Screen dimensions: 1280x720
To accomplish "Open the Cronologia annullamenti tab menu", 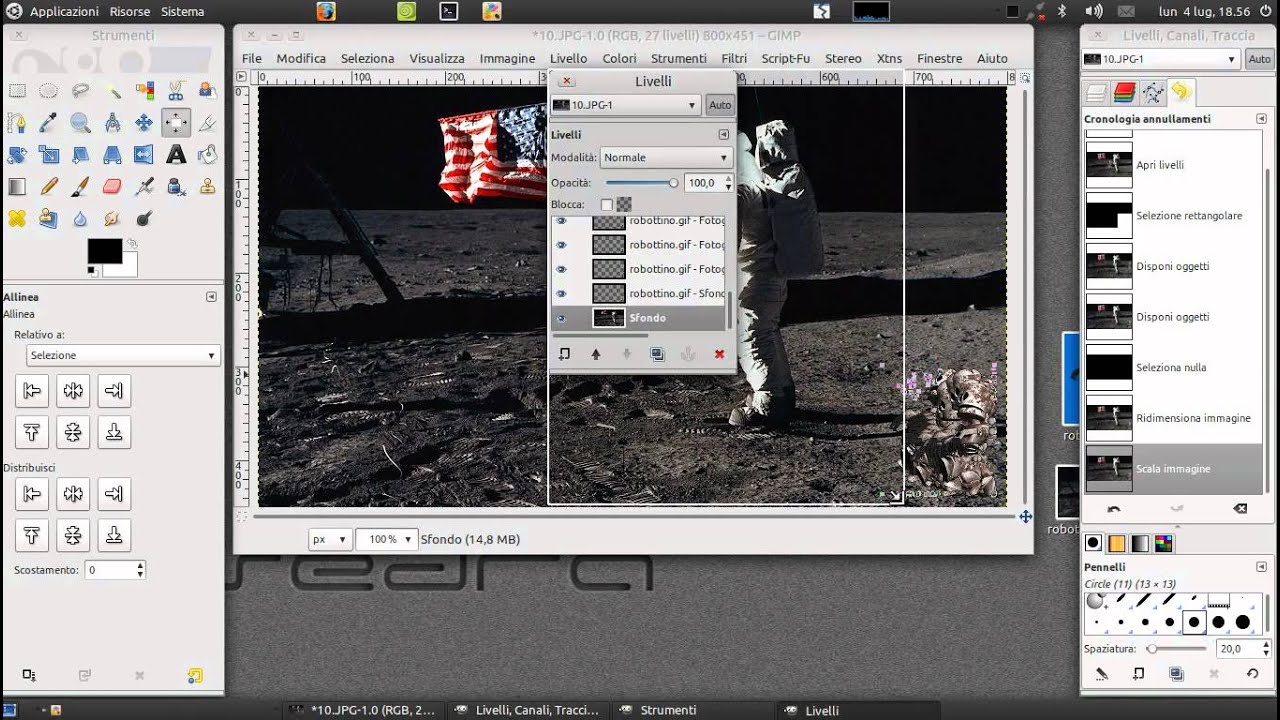I will (1262, 119).
